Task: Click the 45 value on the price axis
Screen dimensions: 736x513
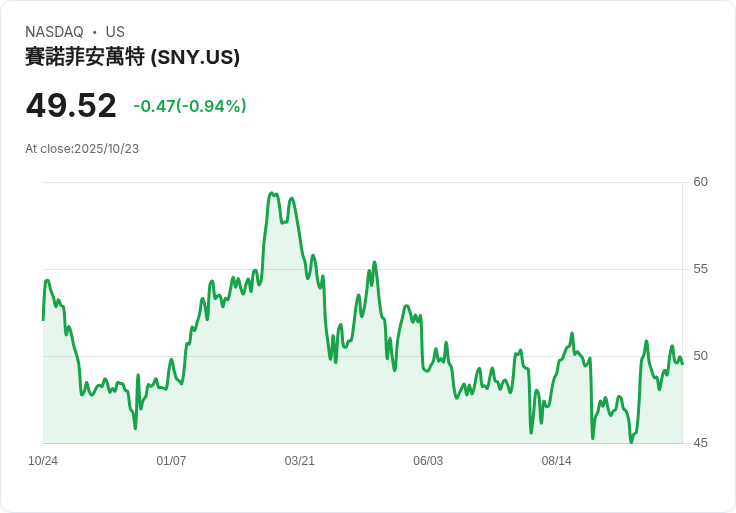Action: [x=701, y=443]
